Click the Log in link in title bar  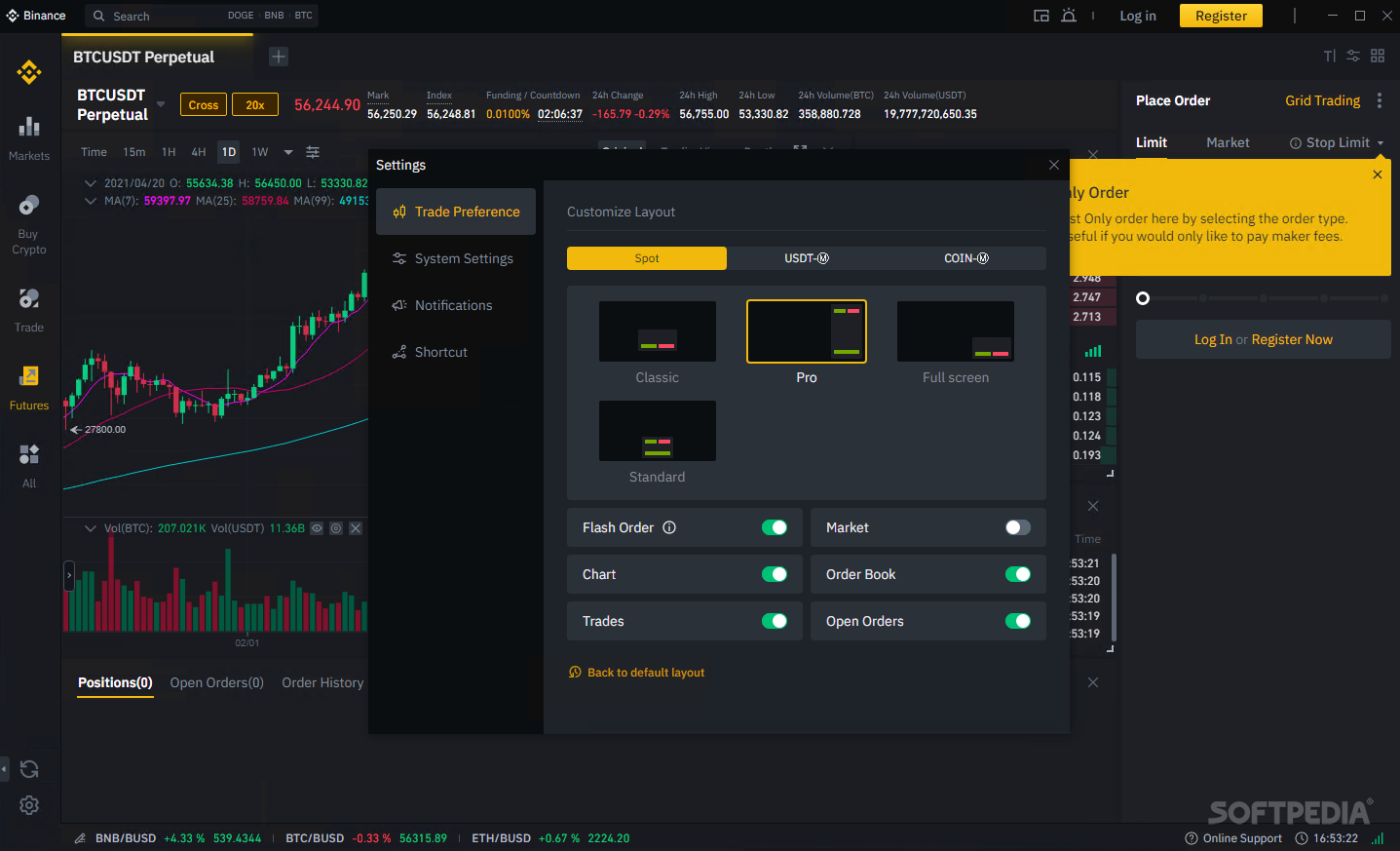pos(1138,16)
